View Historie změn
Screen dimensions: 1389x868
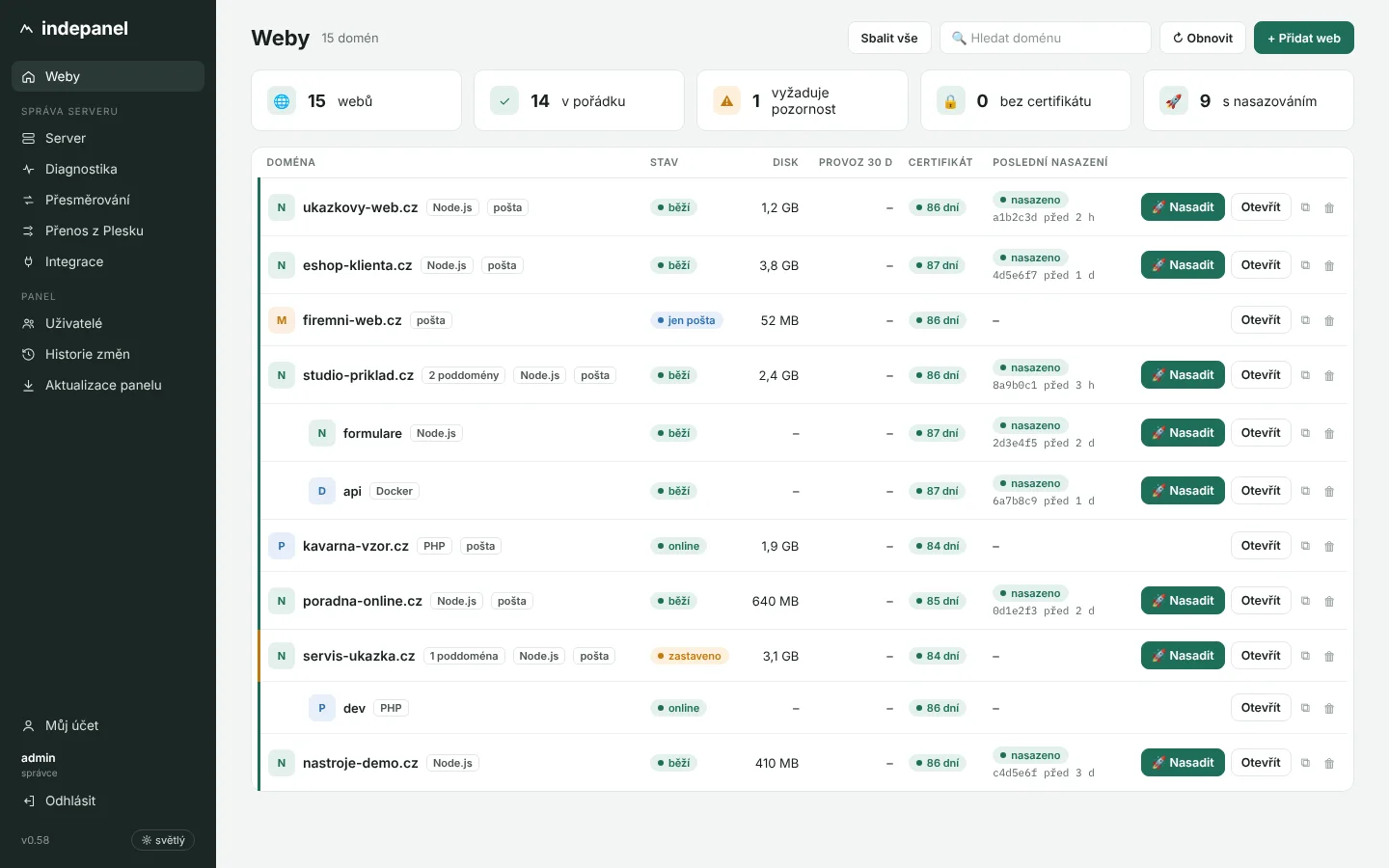click(108, 354)
